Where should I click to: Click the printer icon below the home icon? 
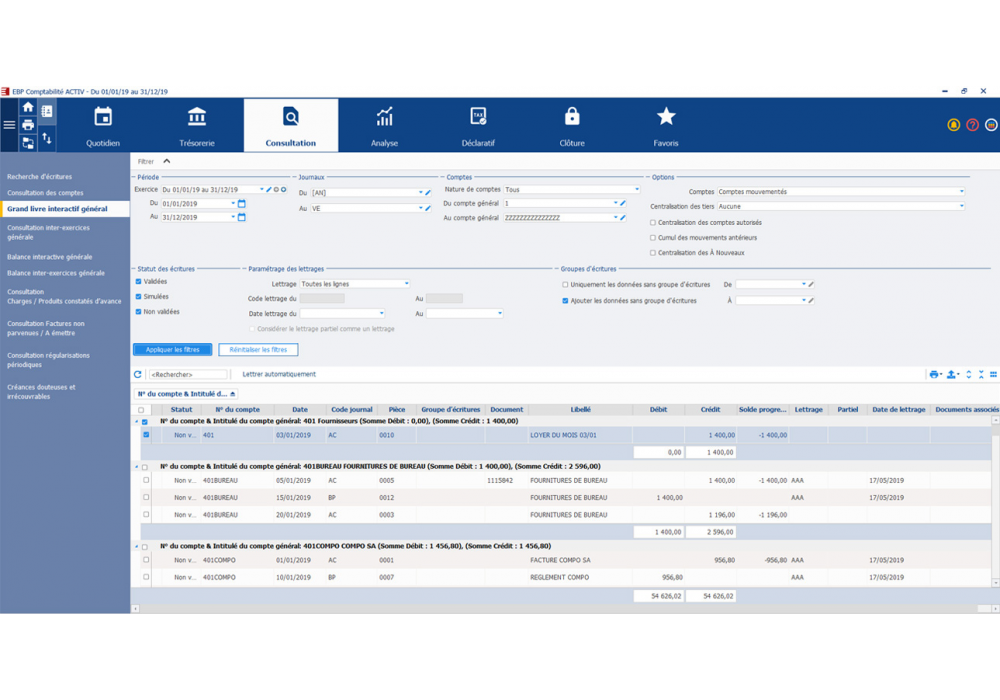(x=28, y=125)
